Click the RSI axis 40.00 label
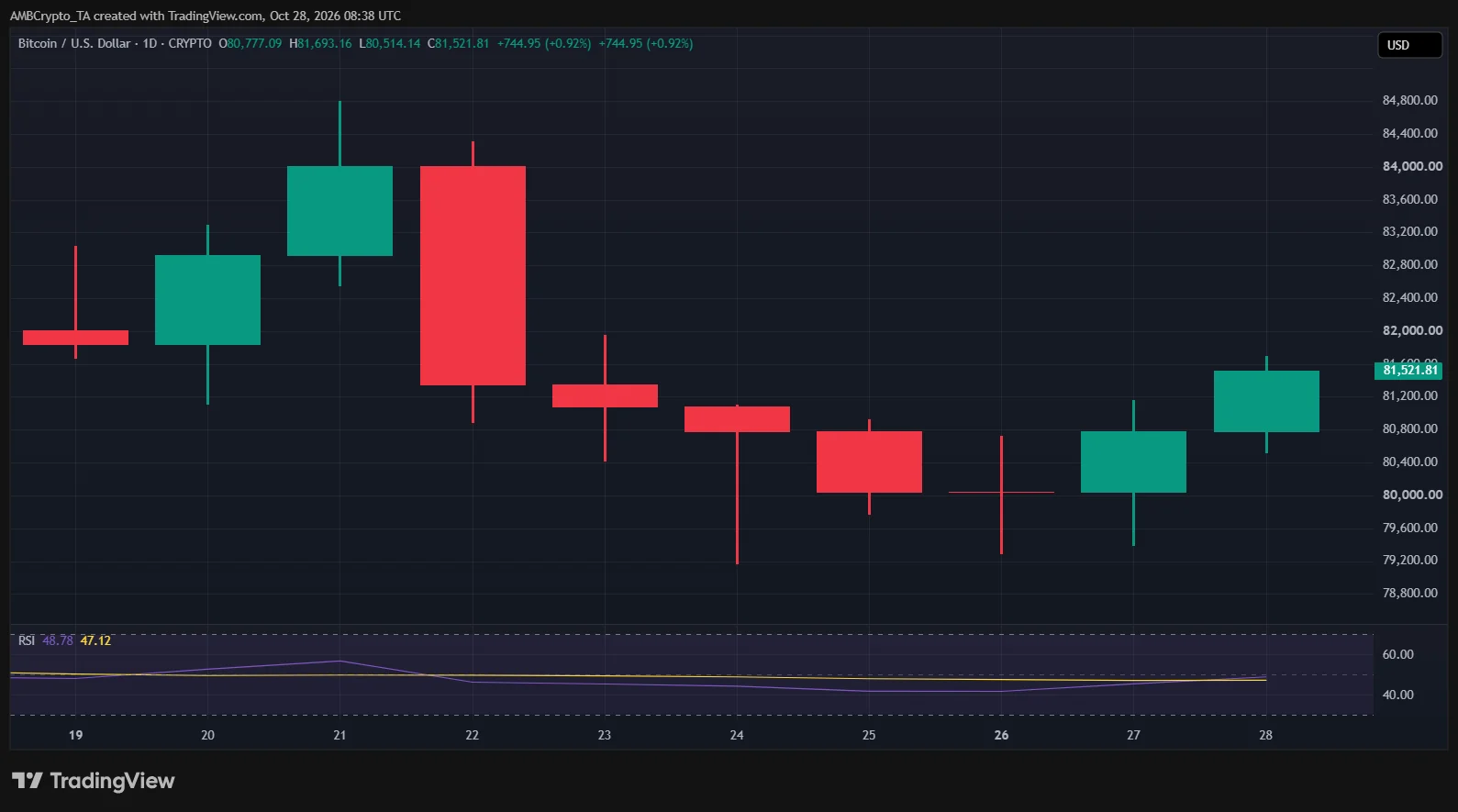The width and height of the screenshot is (1458, 812). click(1397, 695)
